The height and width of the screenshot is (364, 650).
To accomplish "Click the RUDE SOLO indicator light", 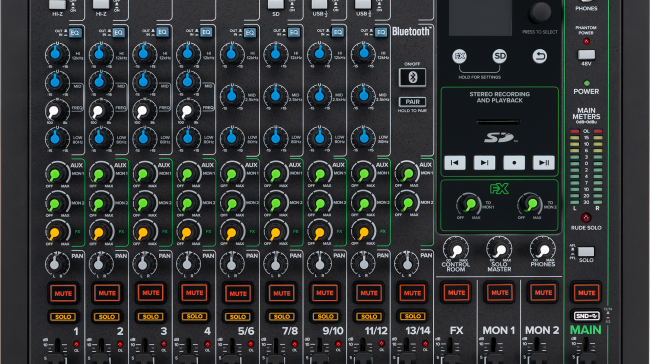I will pyautogui.click(x=586, y=218).
